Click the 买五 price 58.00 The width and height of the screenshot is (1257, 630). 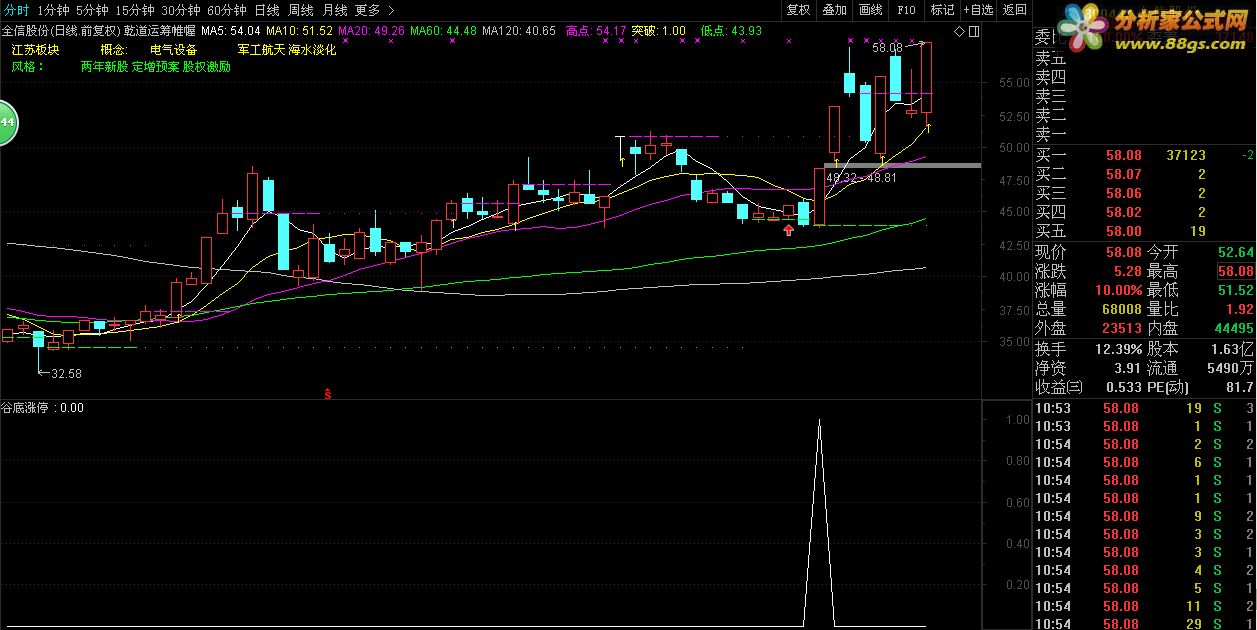pyautogui.click(x=1123, y=231)
